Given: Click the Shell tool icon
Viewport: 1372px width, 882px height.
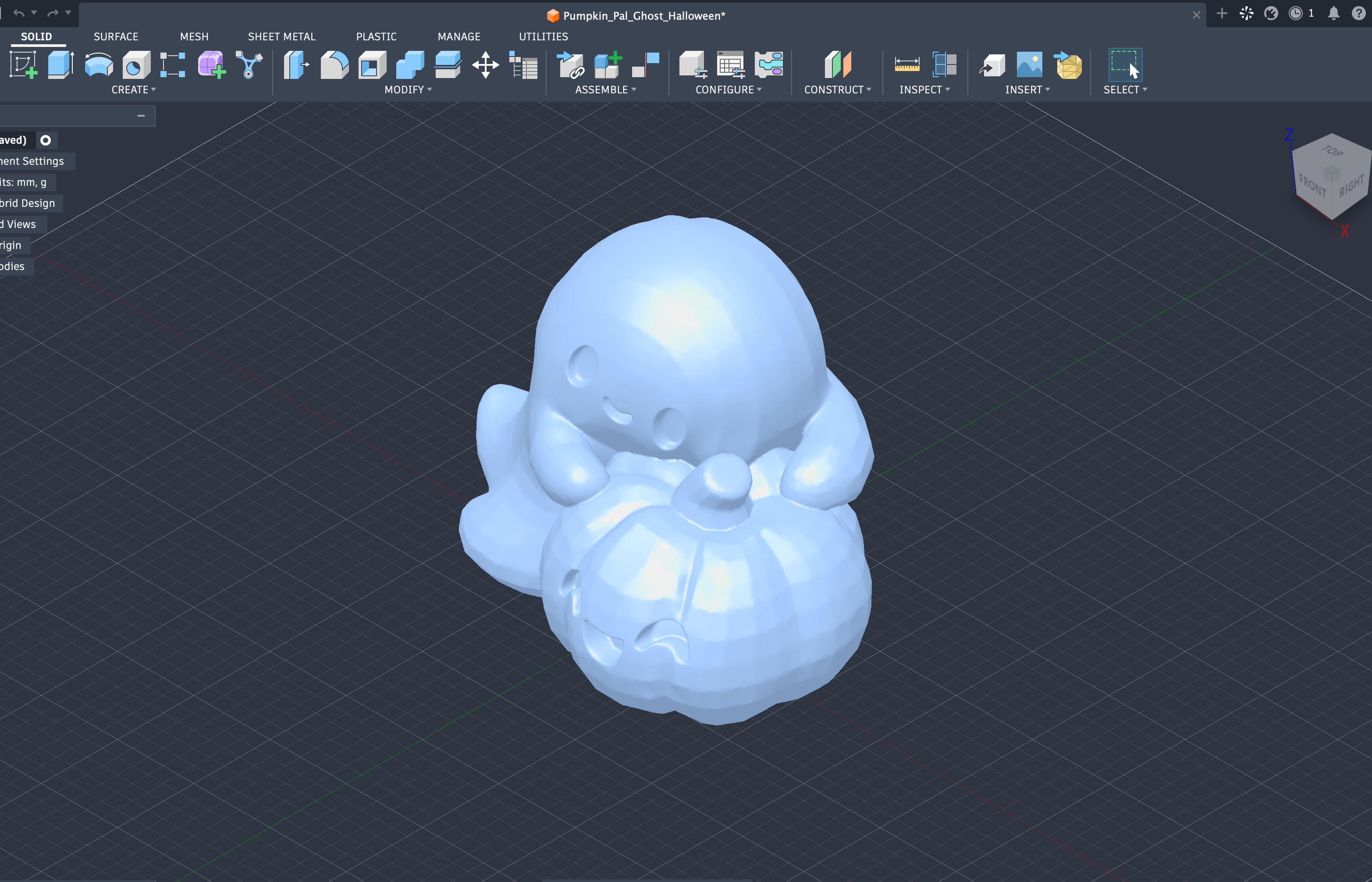Looking at the screenshot, I should coord(372,65).
